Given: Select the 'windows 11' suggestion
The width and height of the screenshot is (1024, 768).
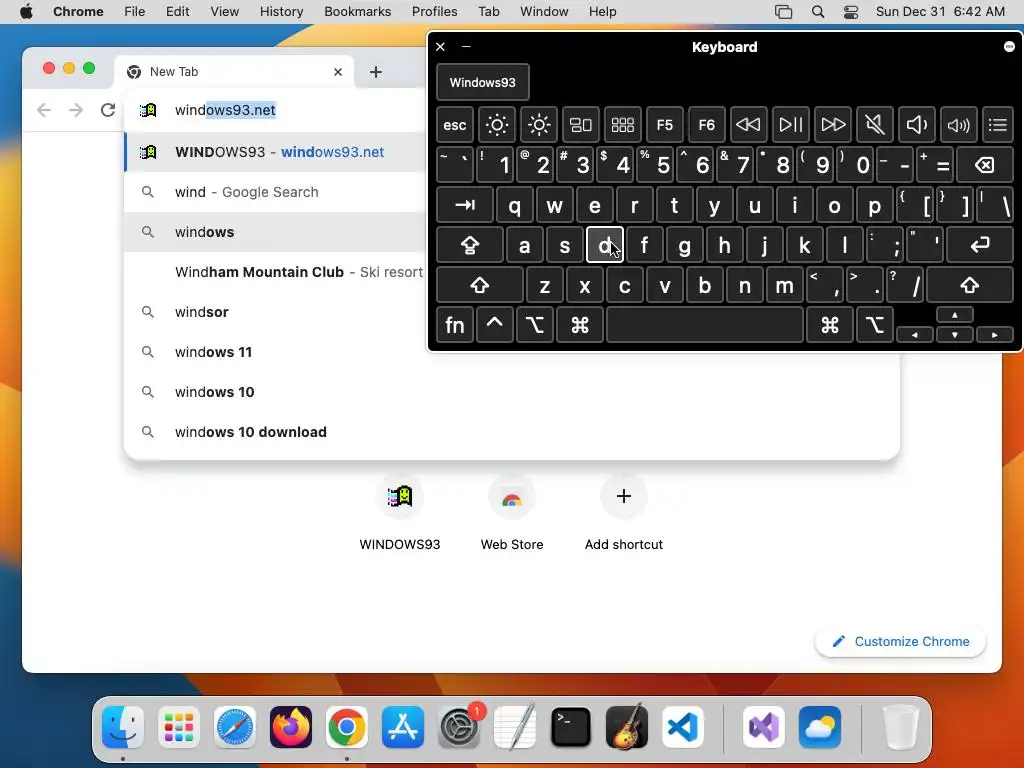Looking at the screenshot, I should pos(511,352).
